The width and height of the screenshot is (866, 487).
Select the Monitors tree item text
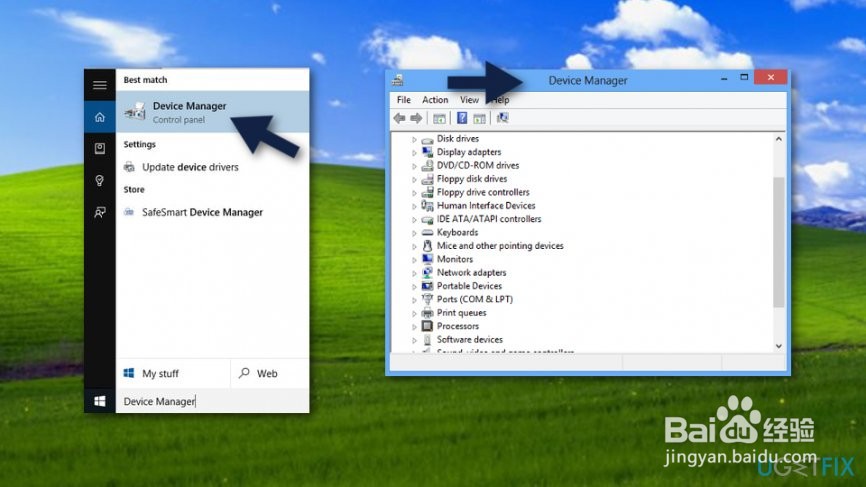coord(455,259)
